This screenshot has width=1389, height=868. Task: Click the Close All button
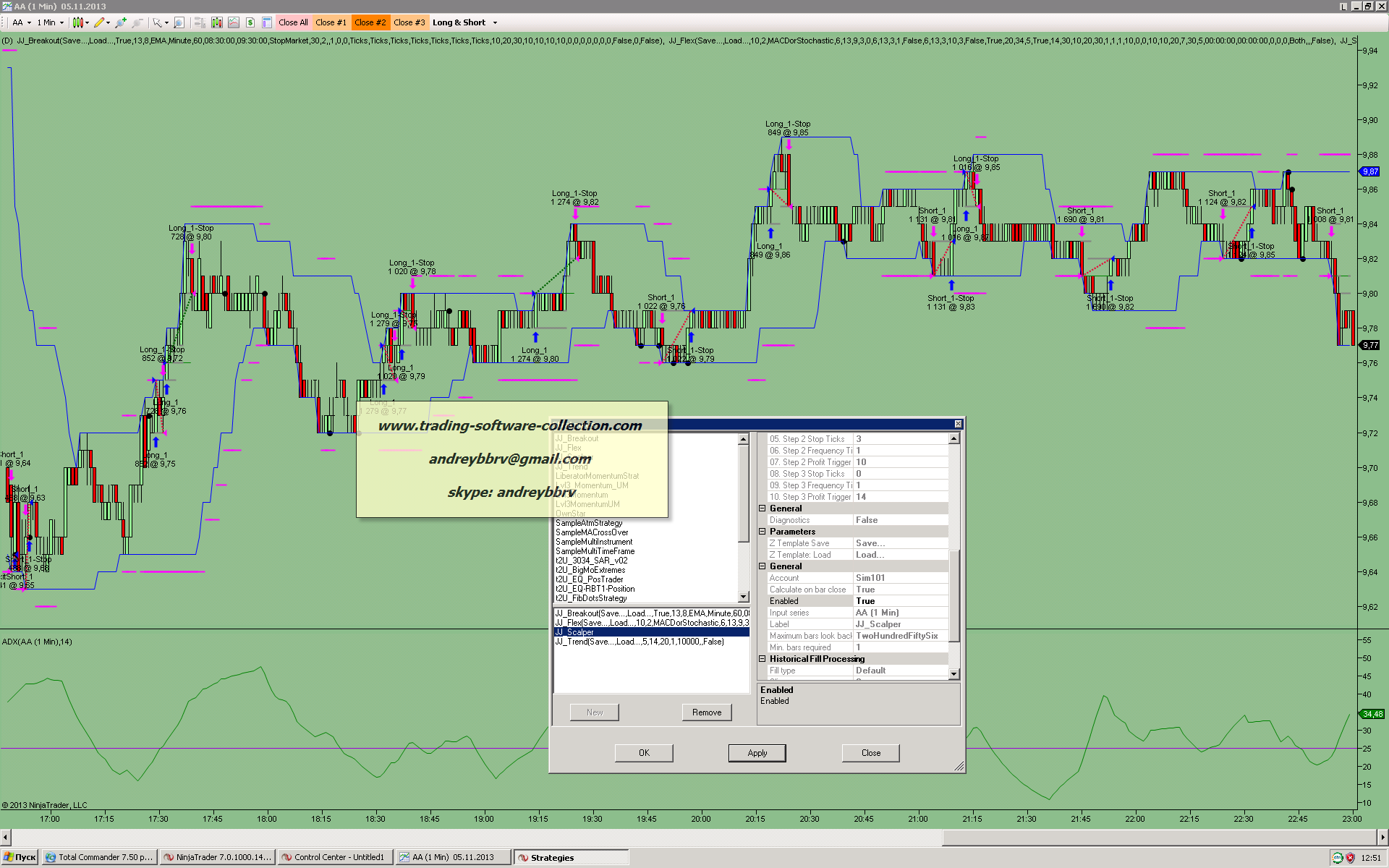tap(293, 22)
